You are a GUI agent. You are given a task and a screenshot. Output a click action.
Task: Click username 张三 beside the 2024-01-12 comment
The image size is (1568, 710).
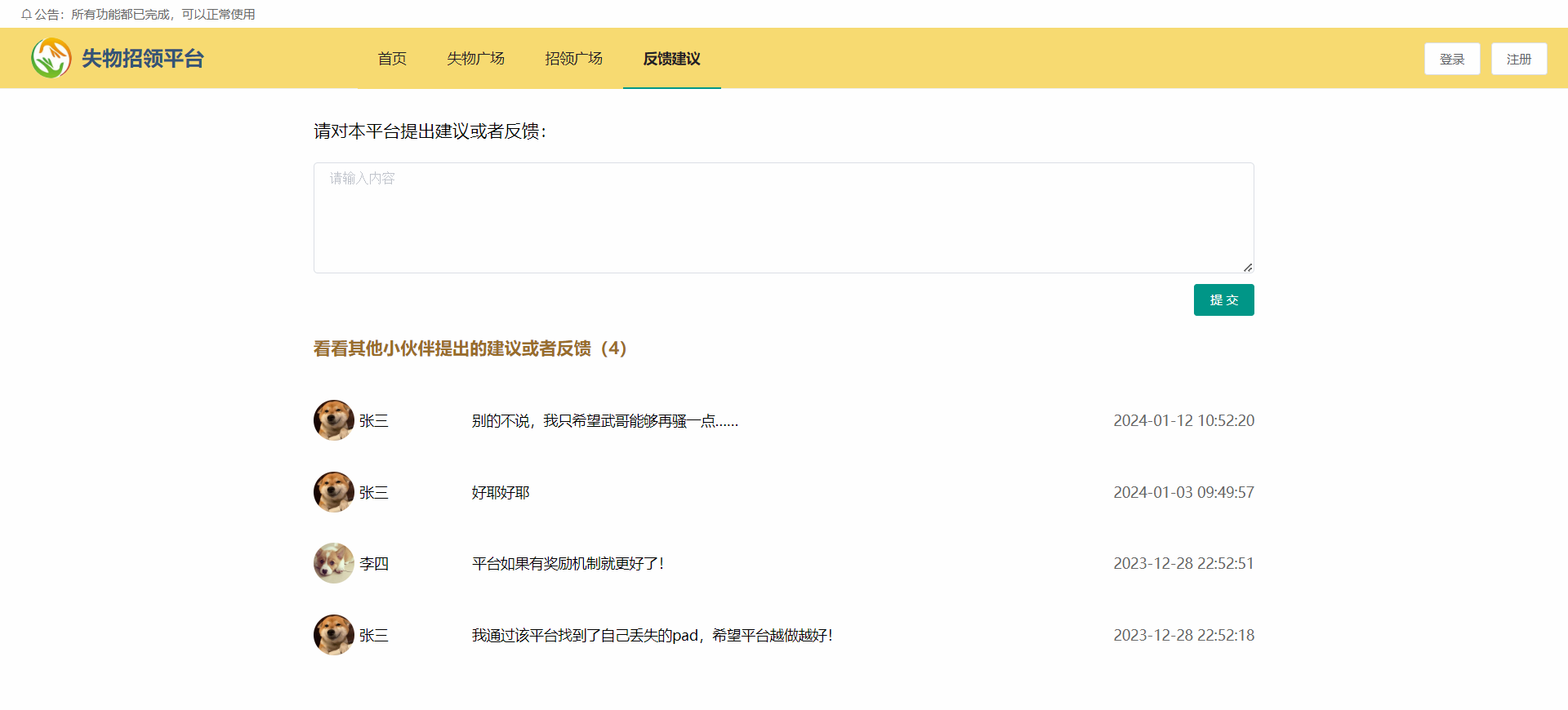(374, 421)
